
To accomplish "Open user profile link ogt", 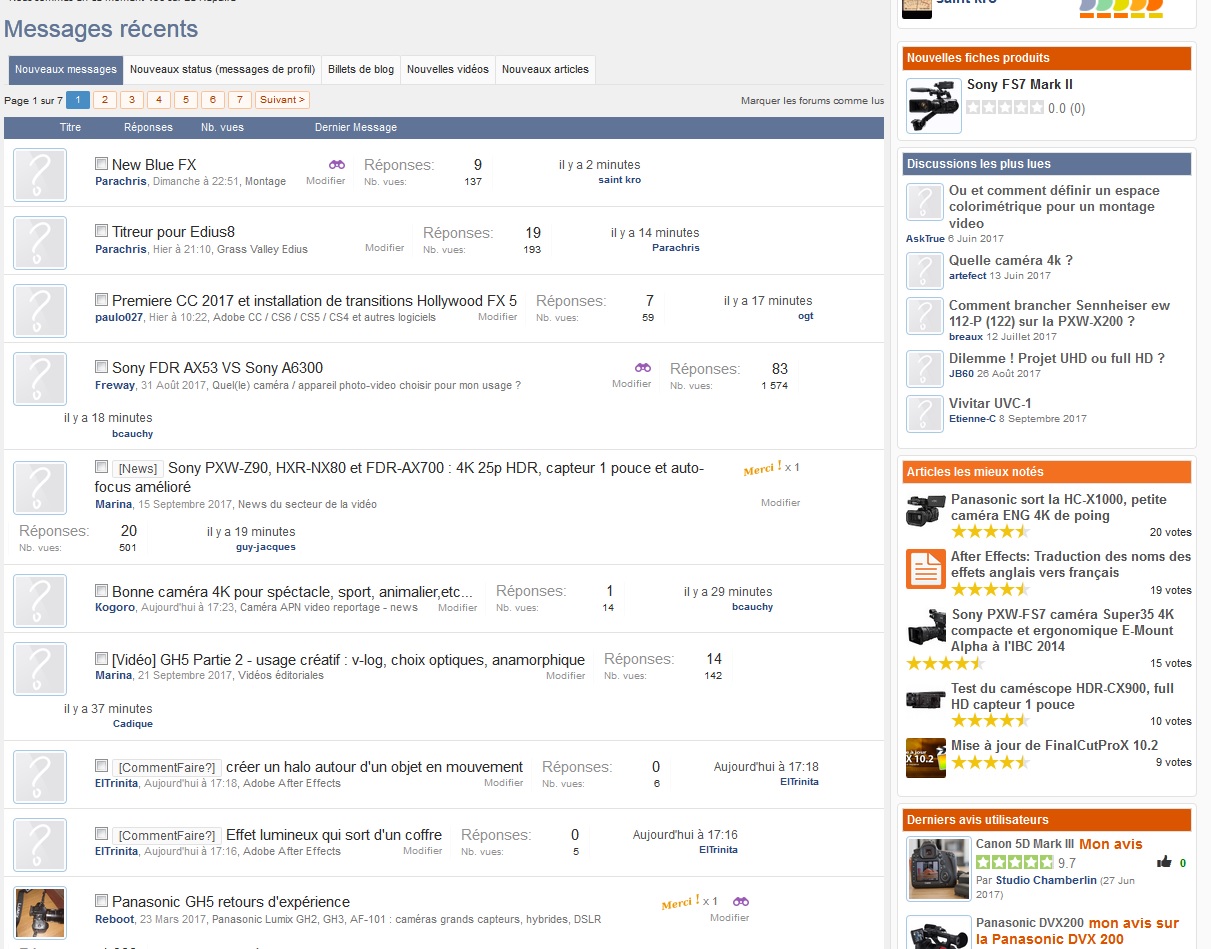I will tap(806, 316).
